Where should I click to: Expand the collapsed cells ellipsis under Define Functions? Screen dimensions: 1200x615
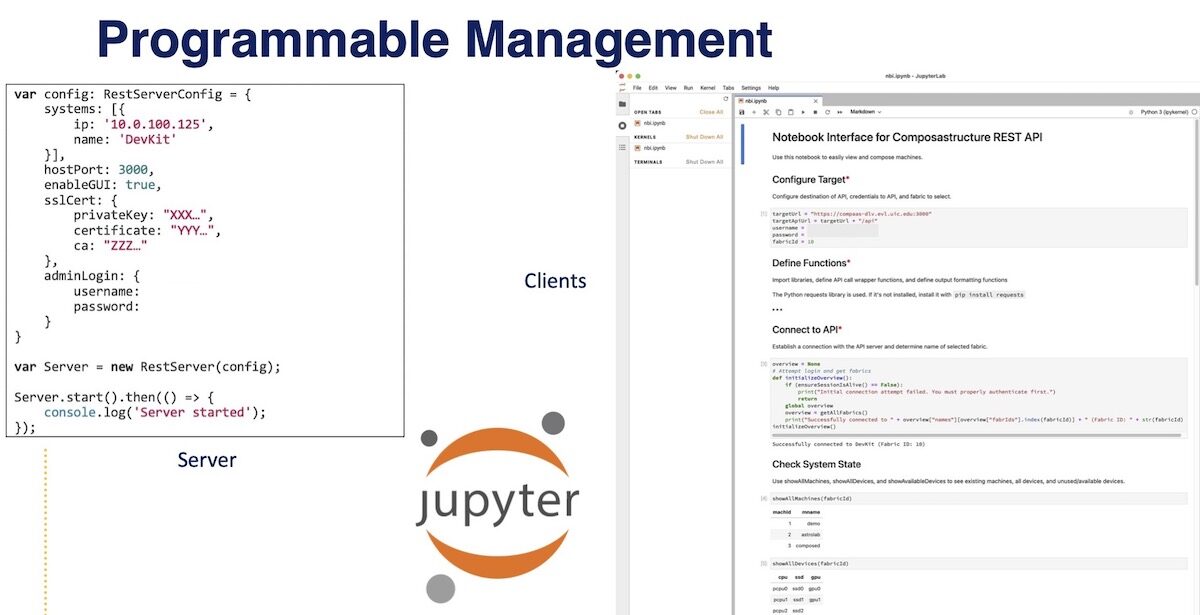point(777,309)
